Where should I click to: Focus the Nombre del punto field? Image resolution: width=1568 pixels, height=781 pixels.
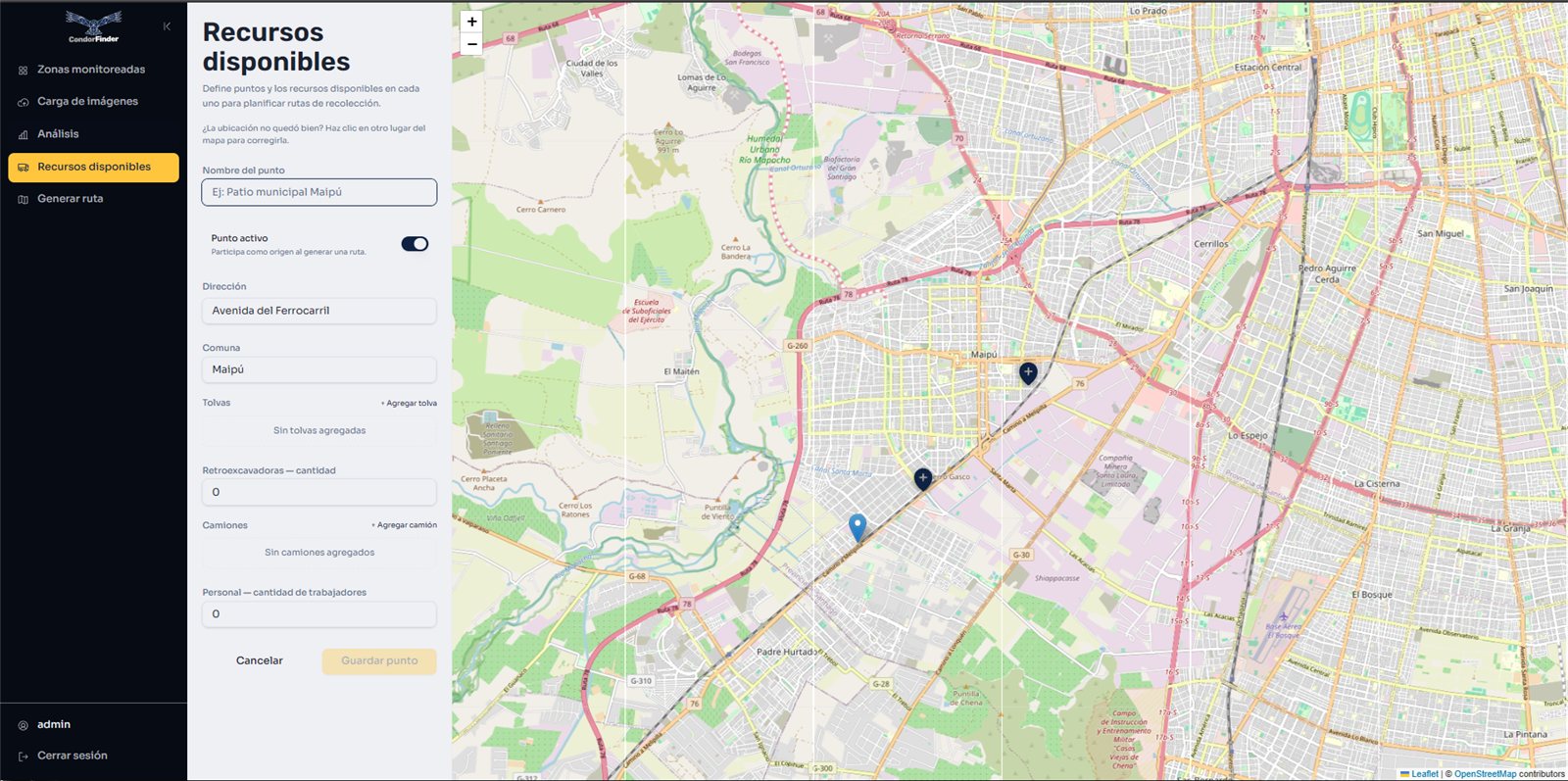coord(319,192)
